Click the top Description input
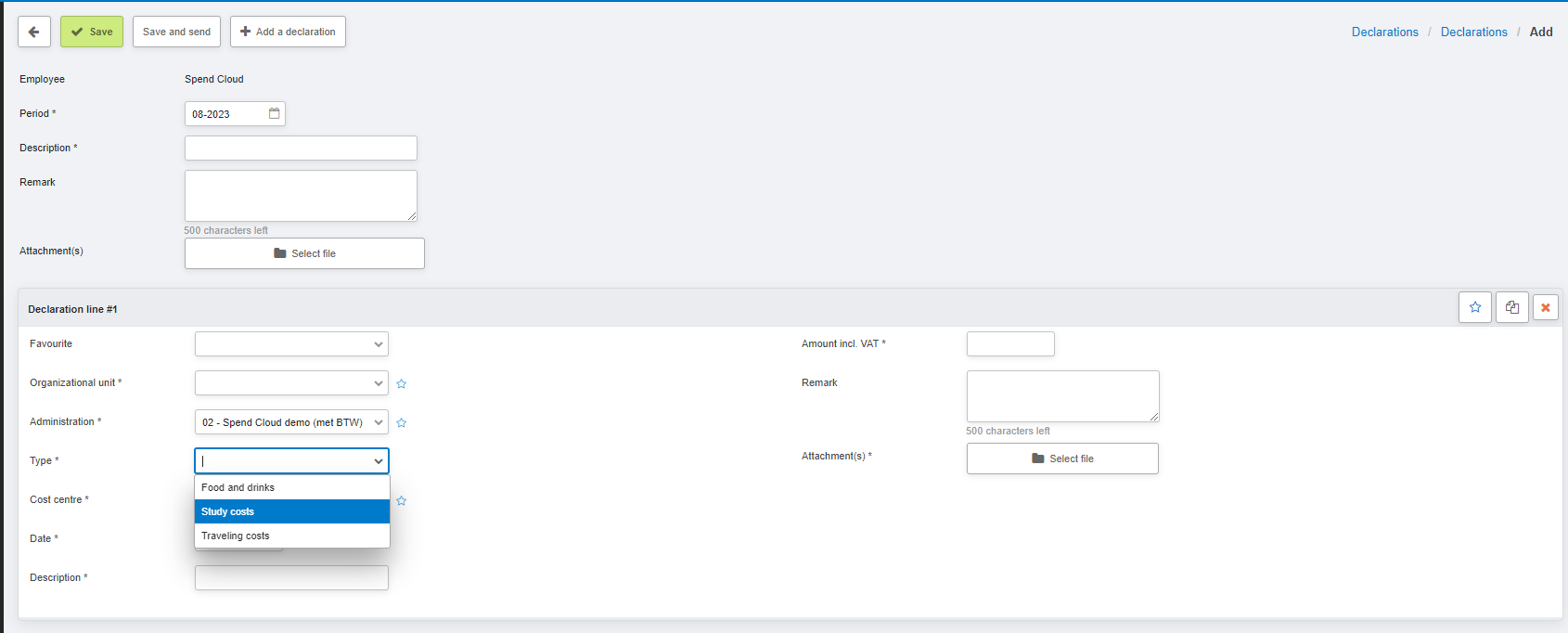1568x633 pixels. [301, 148]
